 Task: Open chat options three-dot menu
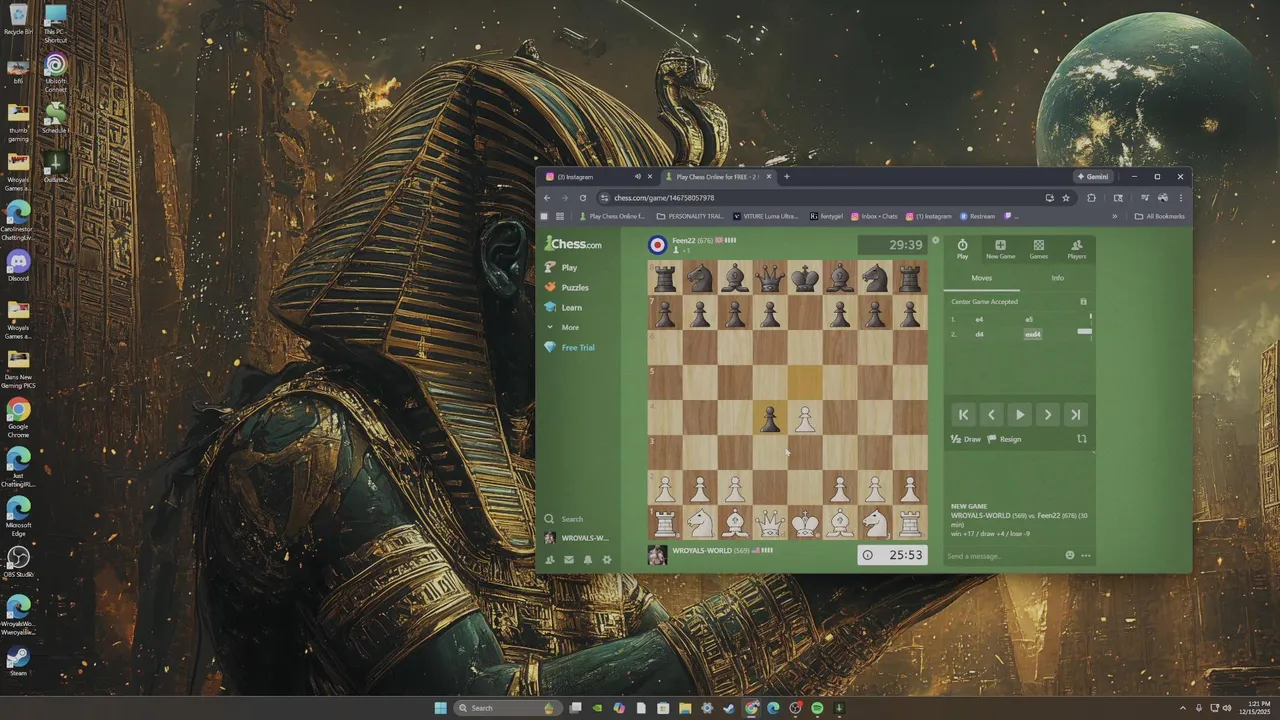1086,556
